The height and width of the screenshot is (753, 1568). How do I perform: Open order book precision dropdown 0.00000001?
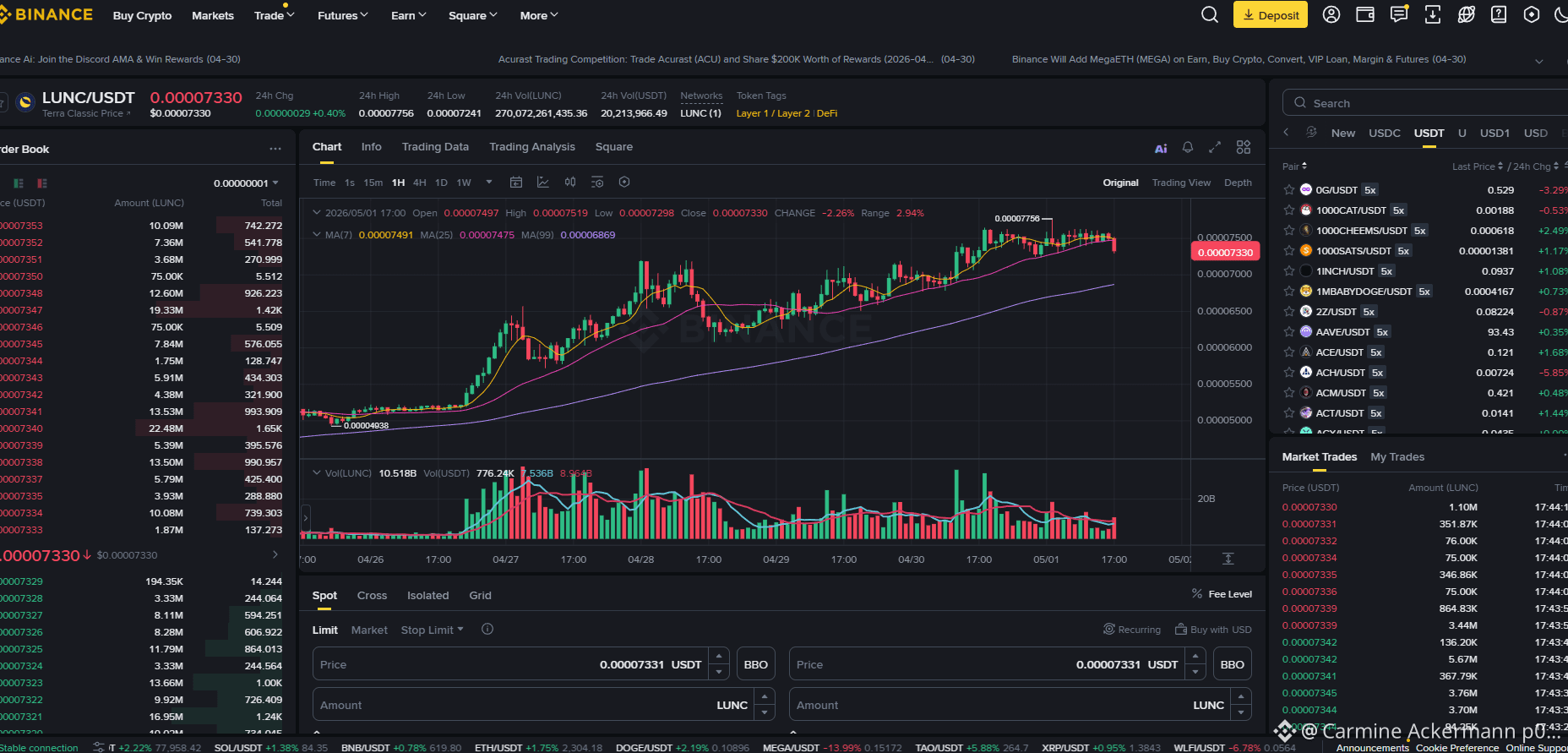pos(246,183)
